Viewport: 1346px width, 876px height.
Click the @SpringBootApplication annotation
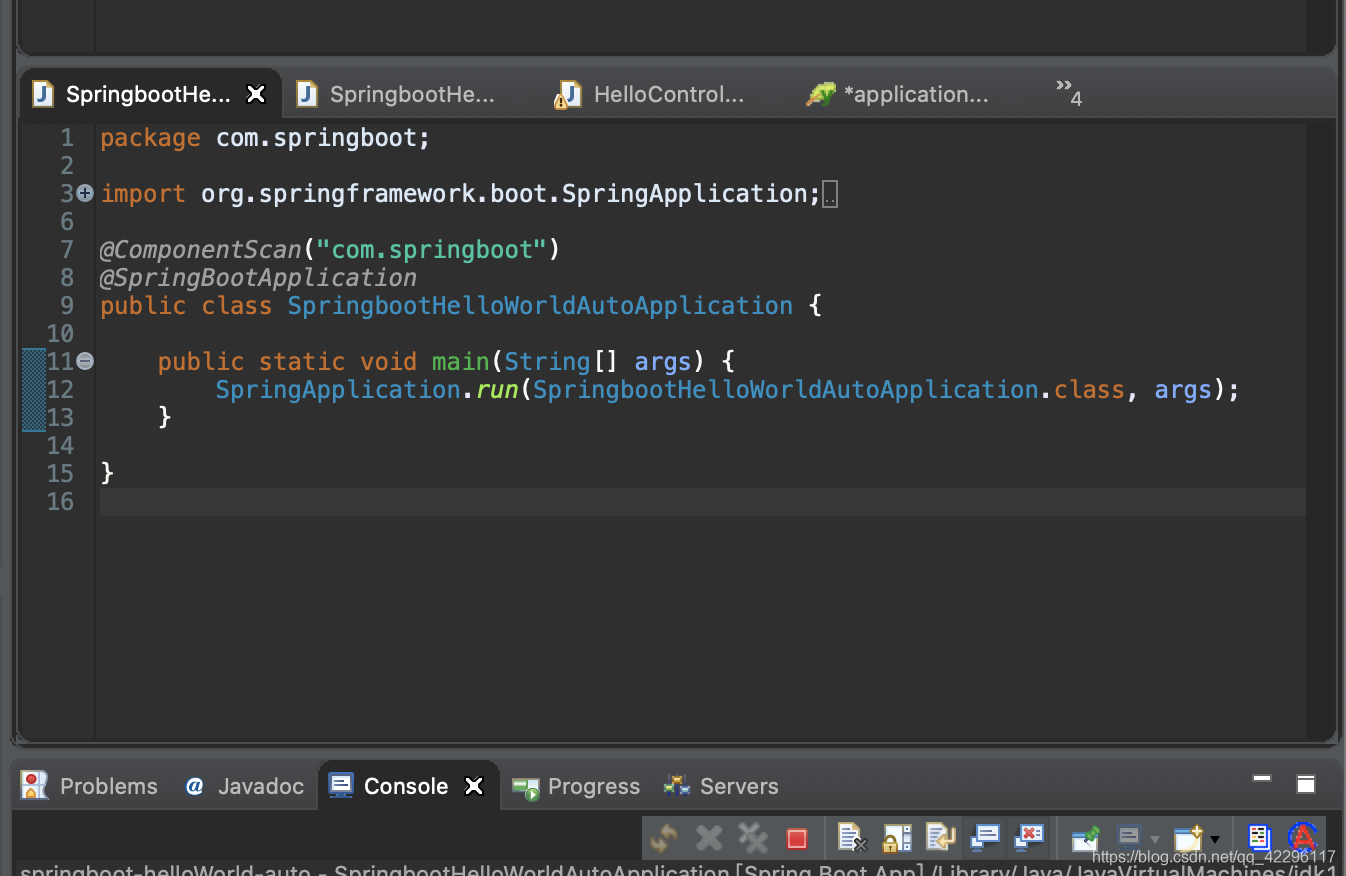click(258, 277)
